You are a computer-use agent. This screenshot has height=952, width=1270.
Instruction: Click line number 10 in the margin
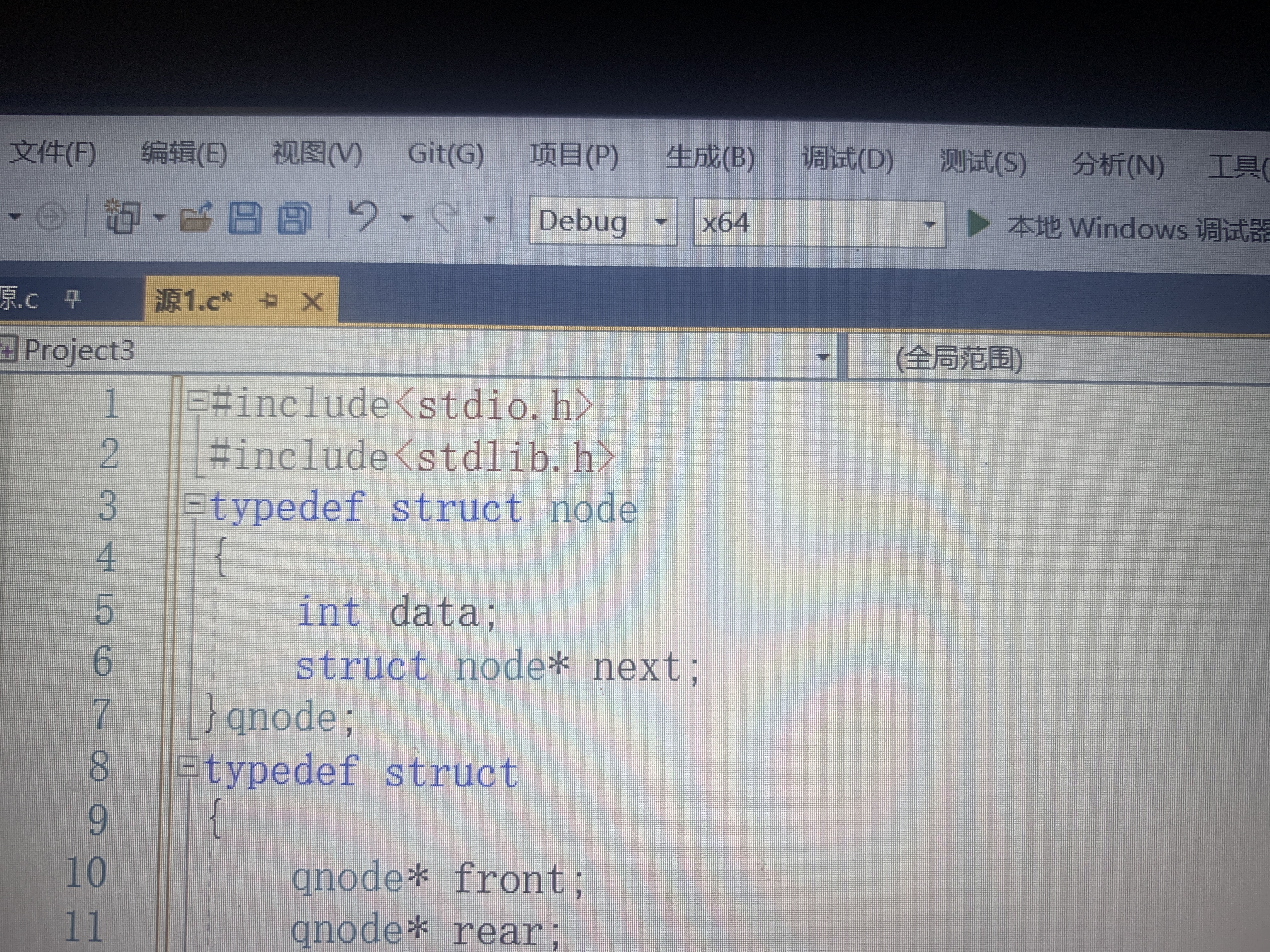tap(86, 872)
